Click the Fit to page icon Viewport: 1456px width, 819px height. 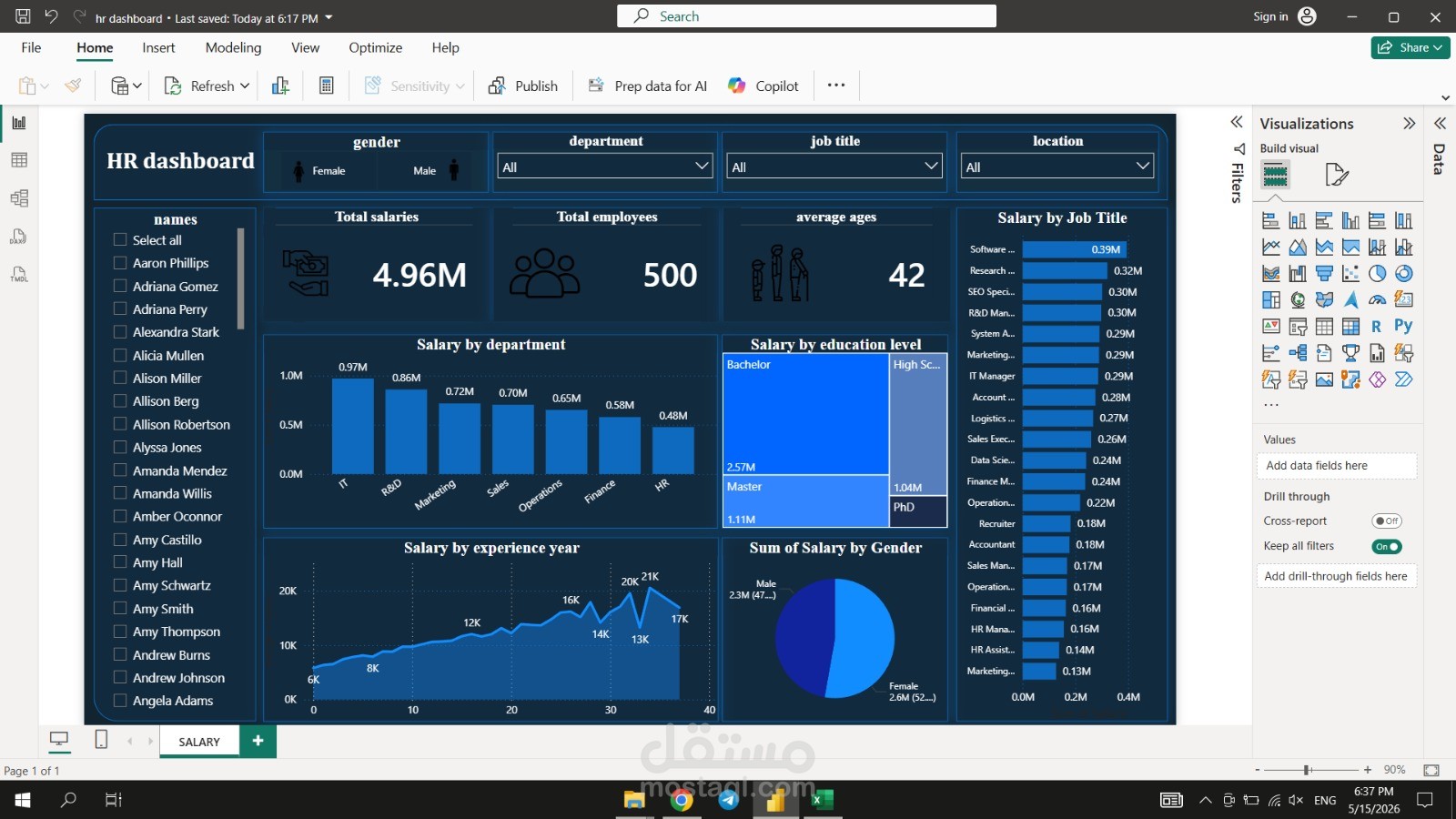(x=1431, y=770)
